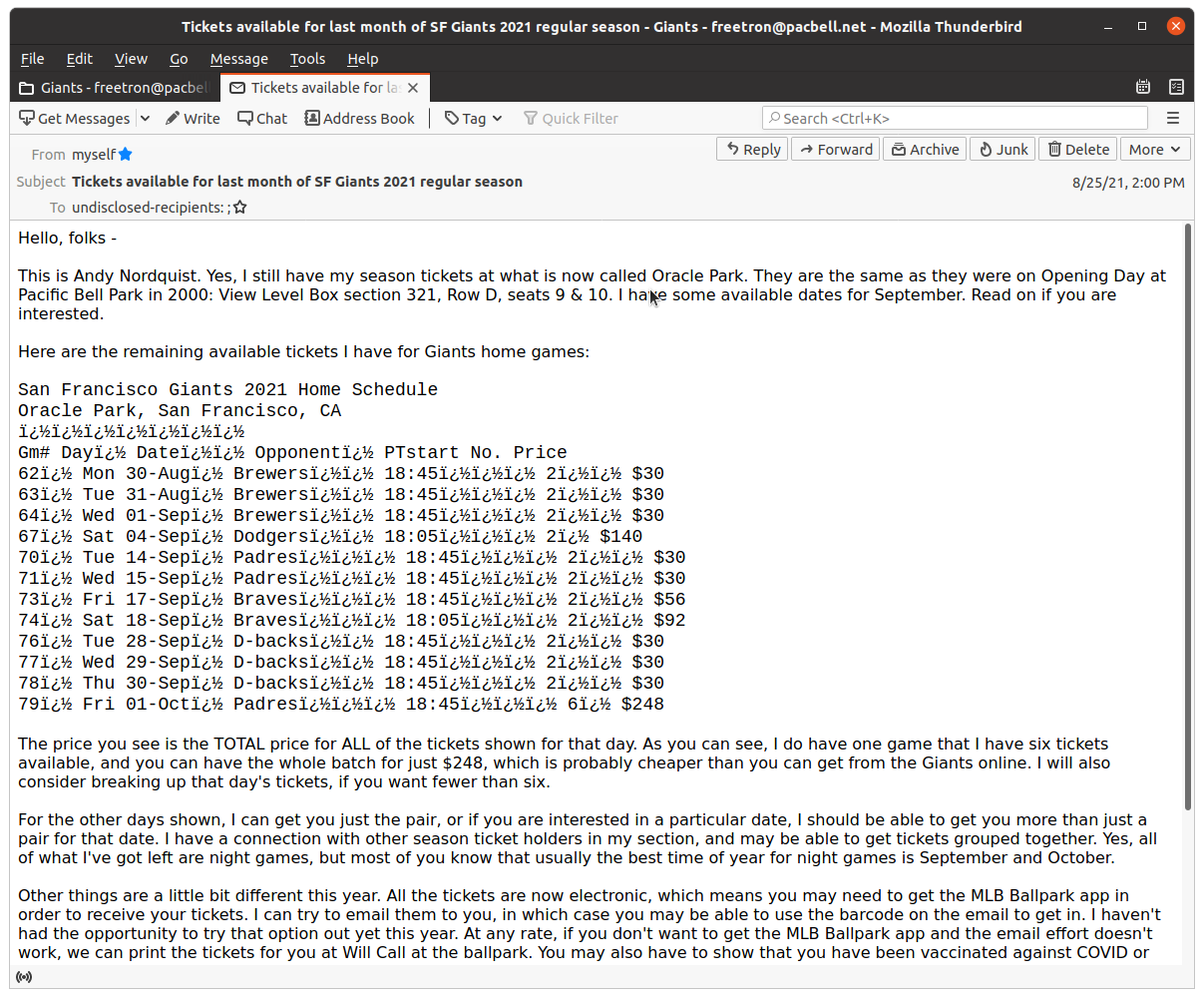Switch to the Giants folder tab
1204x998 pixels.
pos(115,88)
